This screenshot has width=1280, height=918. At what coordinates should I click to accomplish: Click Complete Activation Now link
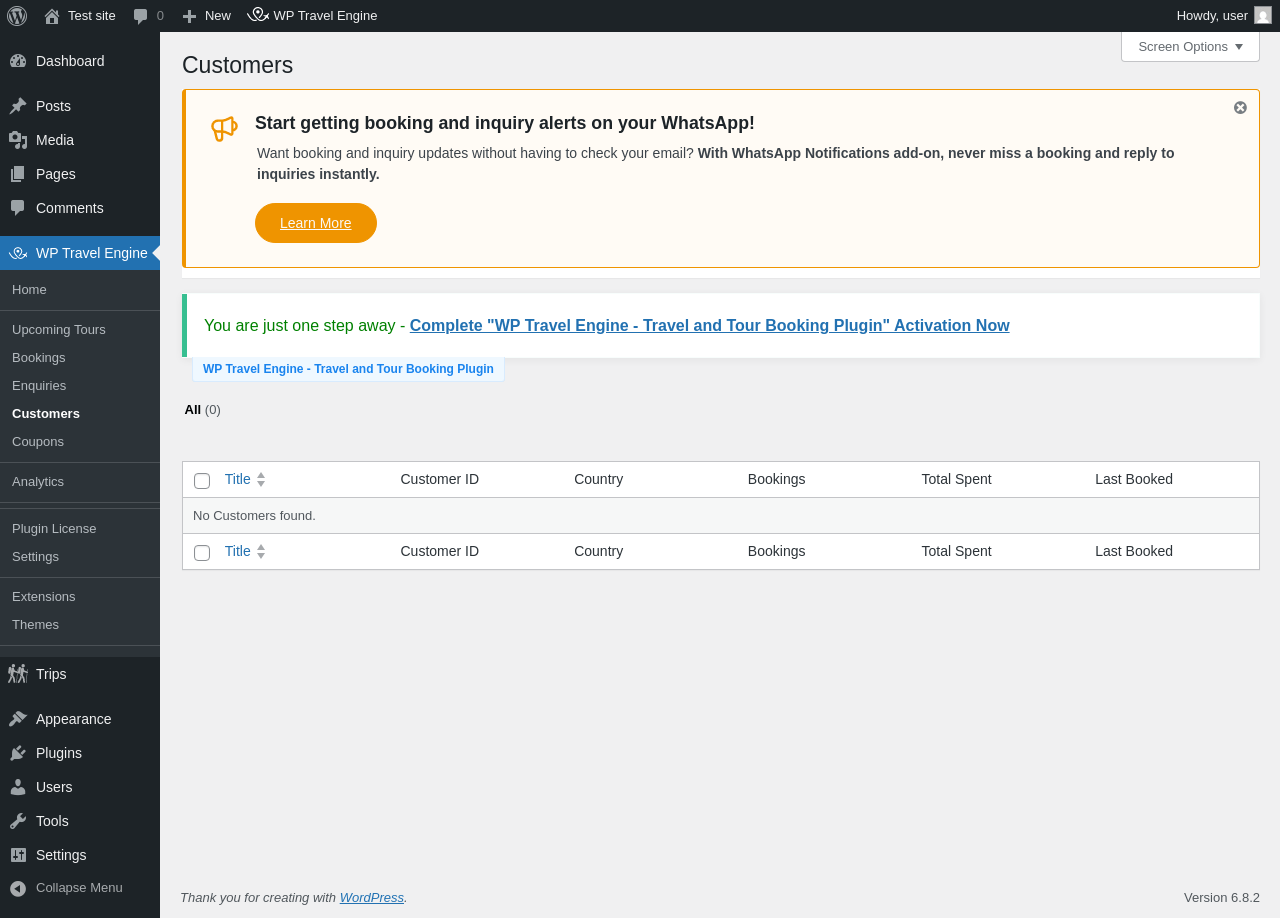pos(709,326)
